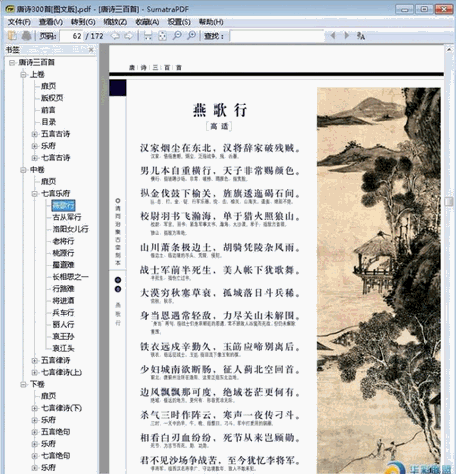Click the 七言古诗 bookmark label
This screenshot has width=456, height=474.
[x=55, y=158]
